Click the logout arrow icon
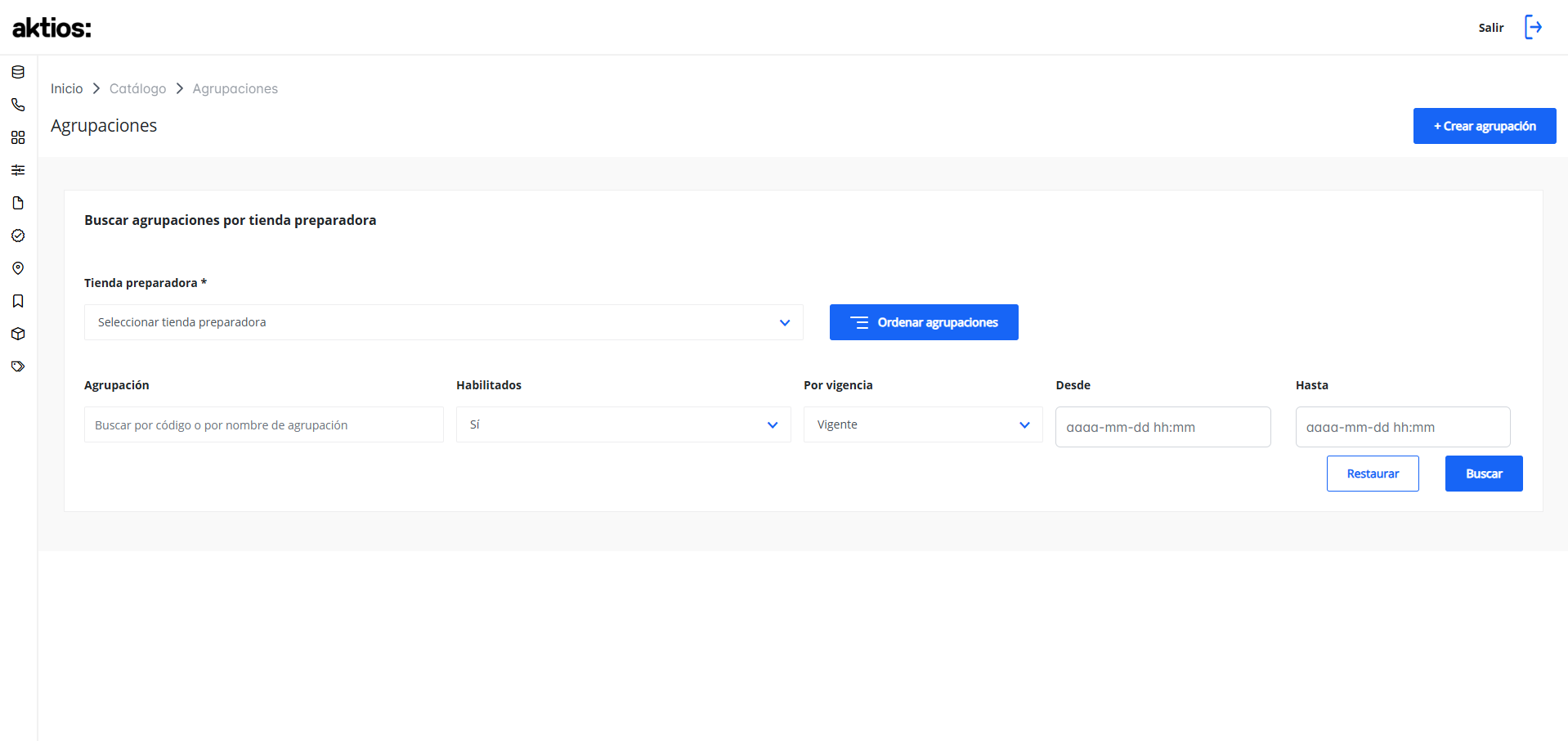Screen dimensions: 1568x741 coord(1533,27)
